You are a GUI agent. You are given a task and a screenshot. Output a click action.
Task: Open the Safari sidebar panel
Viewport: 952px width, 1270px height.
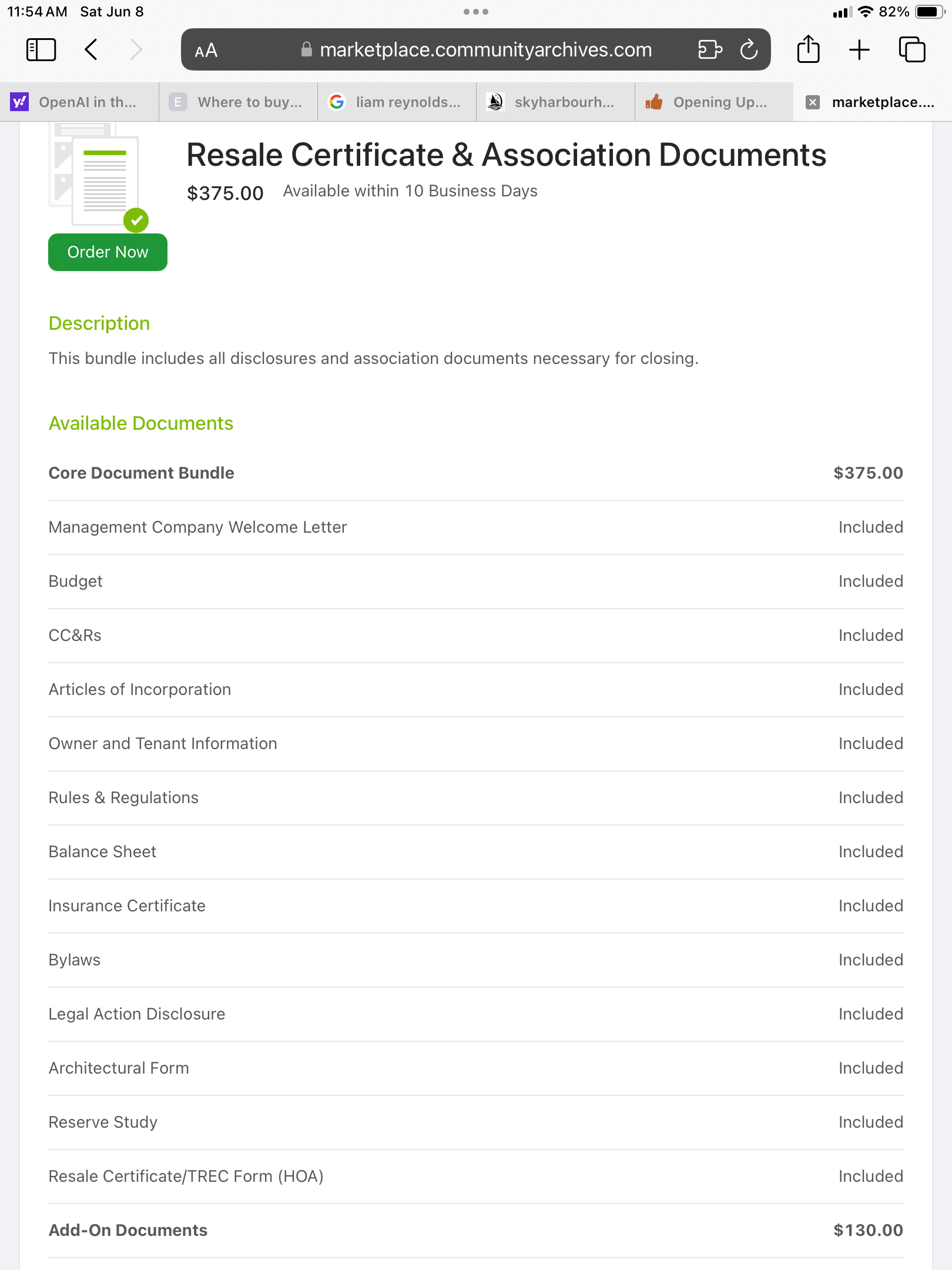[41, 50]
